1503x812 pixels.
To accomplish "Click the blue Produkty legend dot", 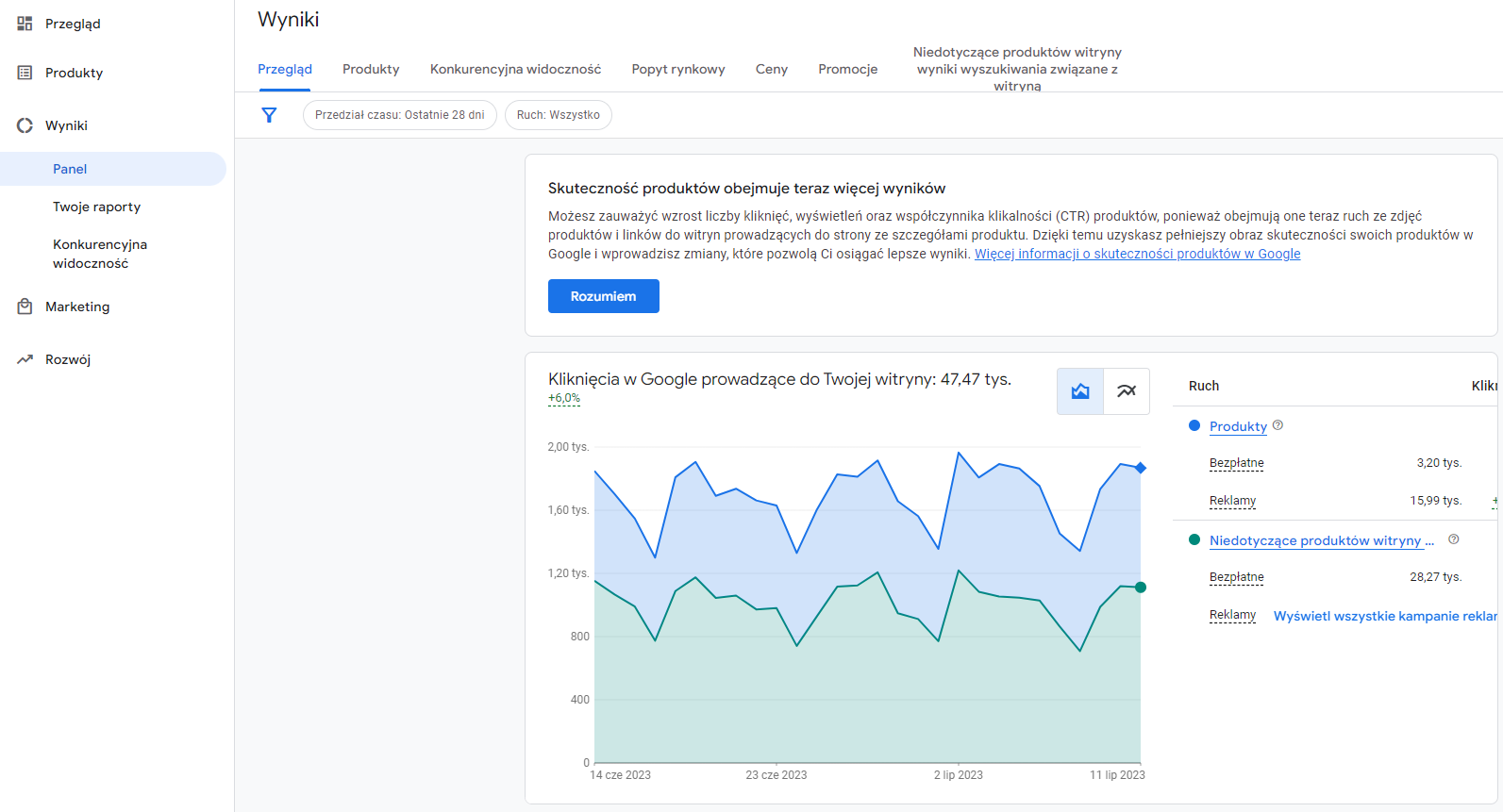I will (1194, 426).
